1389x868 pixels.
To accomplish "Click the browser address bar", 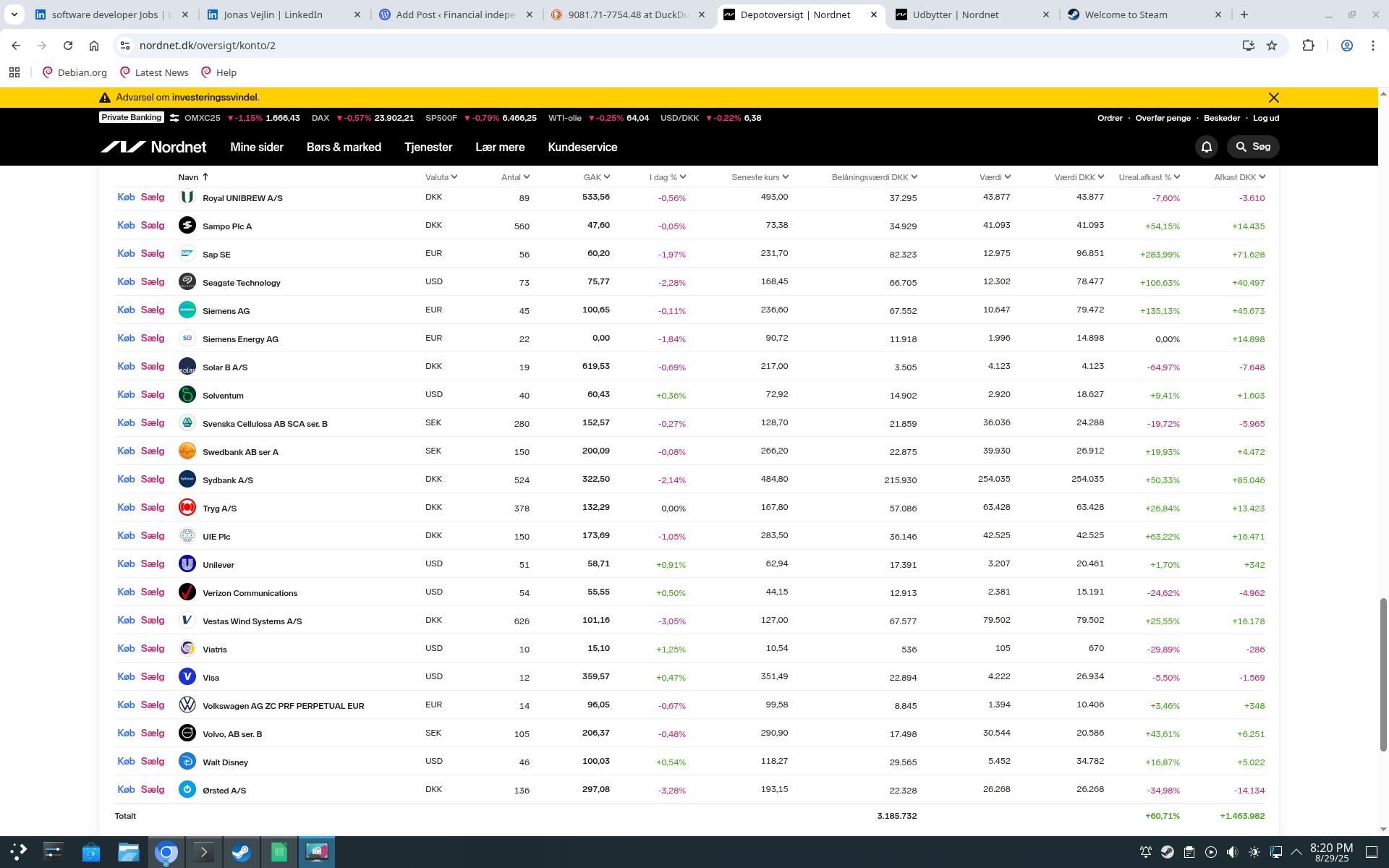I will click(x=680, y=46).
